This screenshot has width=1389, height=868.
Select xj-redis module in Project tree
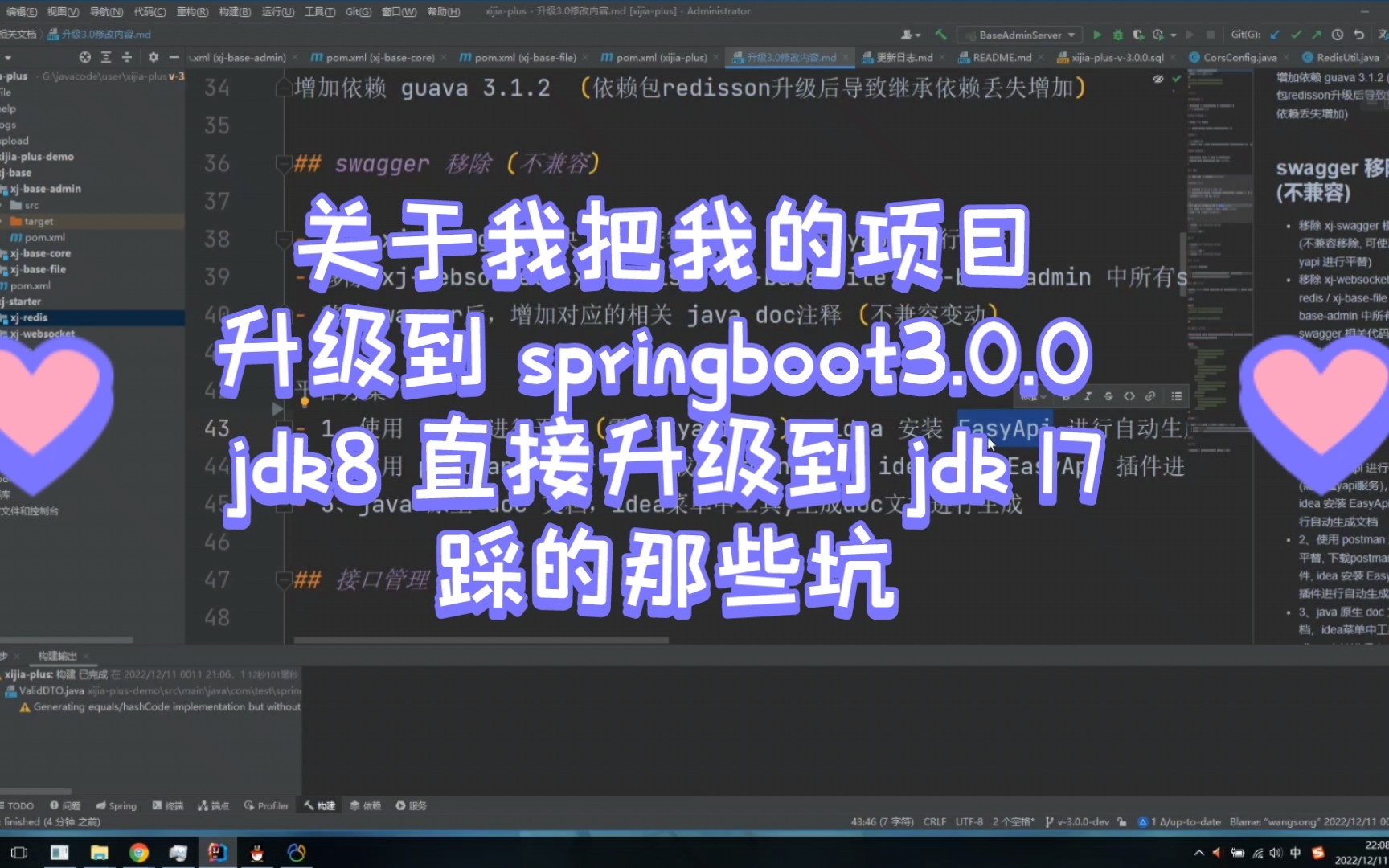pos(29,317)
